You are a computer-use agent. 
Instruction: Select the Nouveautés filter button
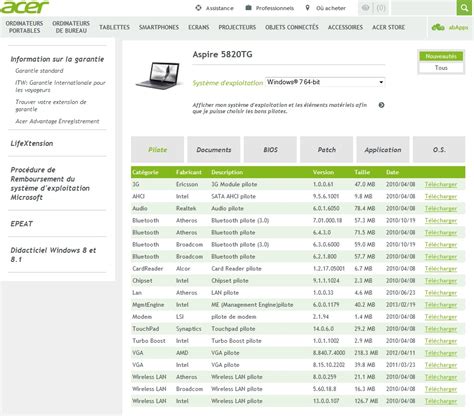click(441, 56)
